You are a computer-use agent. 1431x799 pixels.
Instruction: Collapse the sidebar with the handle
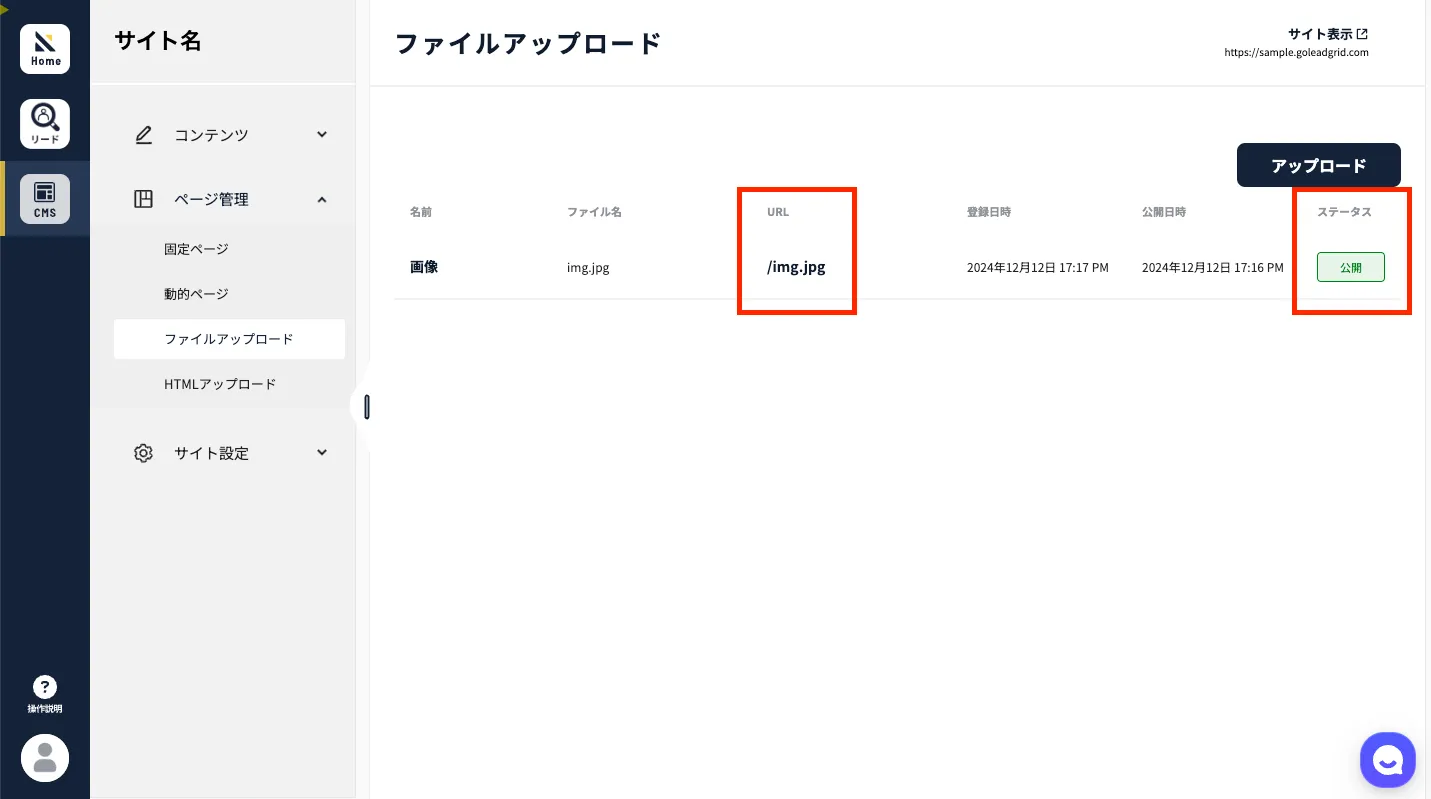pyautogui.click(x=367, y=407)
